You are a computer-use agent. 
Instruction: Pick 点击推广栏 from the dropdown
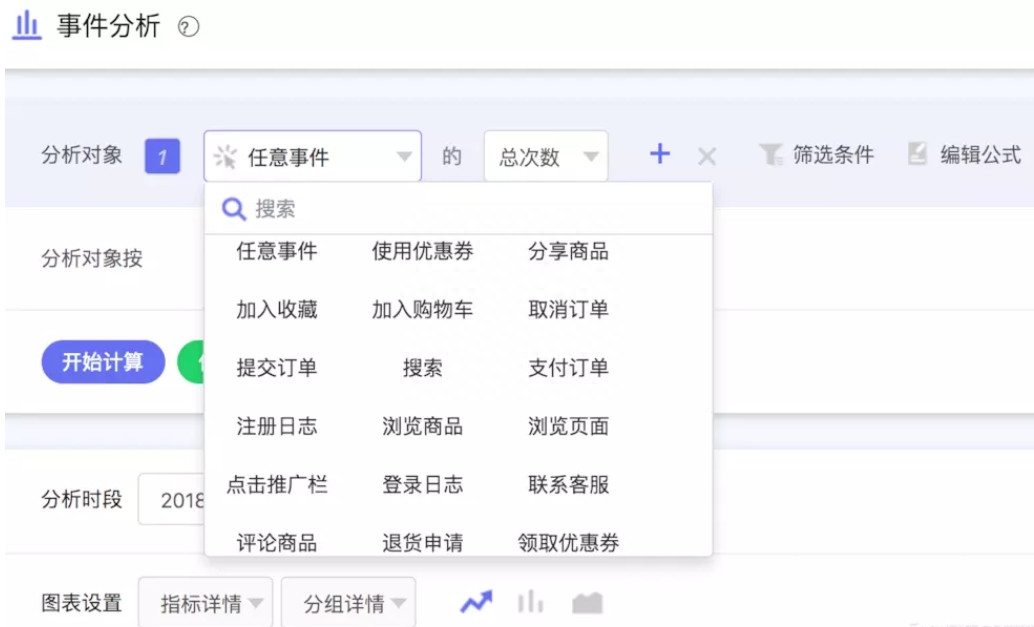pos(277,485)
